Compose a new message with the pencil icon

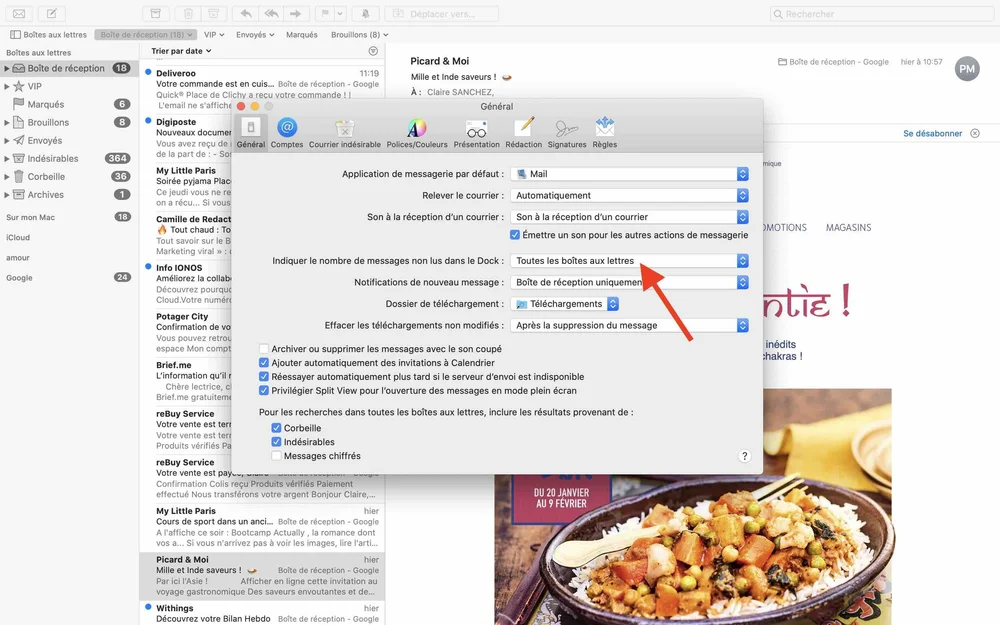(52, 13)
